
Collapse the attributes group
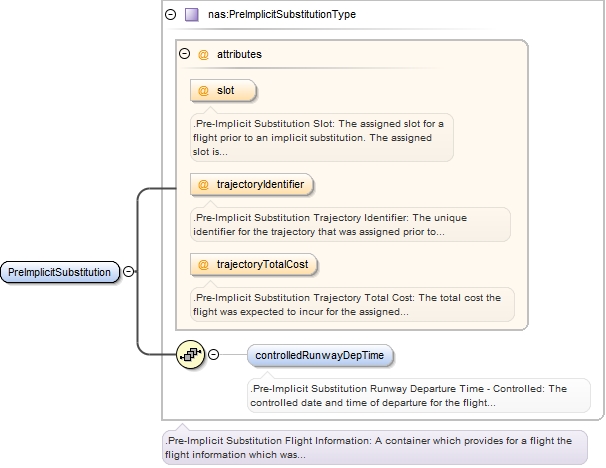pyautogui.click(x=184, y=54)
